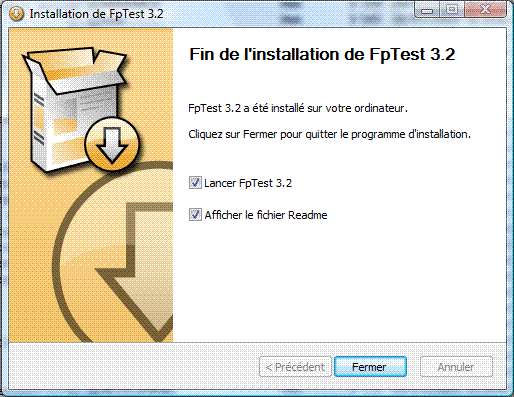Click the Fermer button
514x397 pixels.
tap(370, 367)
